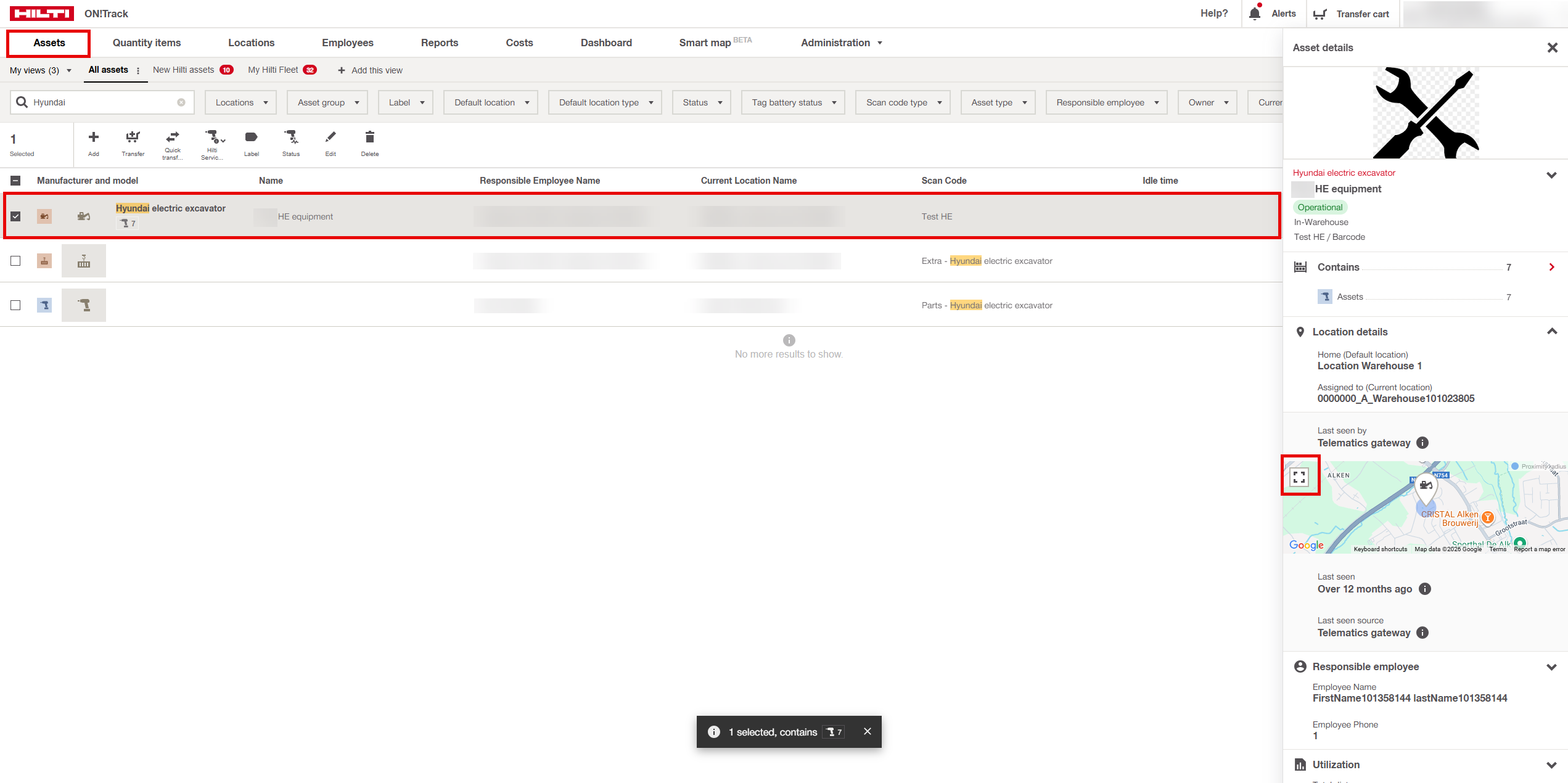Switch to My Hilti Fleet view

[x=282, y=70]
